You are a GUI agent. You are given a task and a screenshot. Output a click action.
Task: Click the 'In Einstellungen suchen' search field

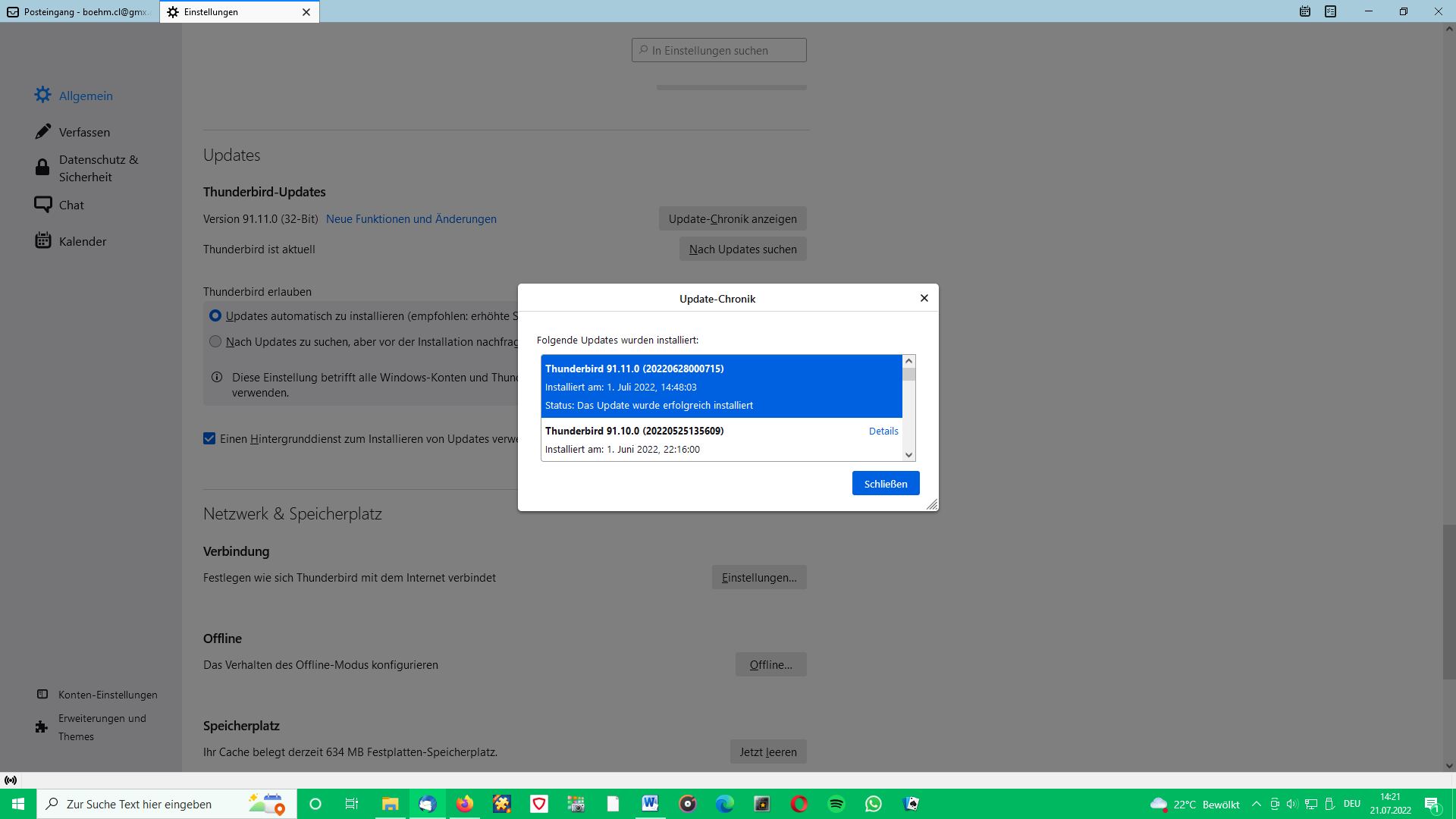[x=719, y=50]
